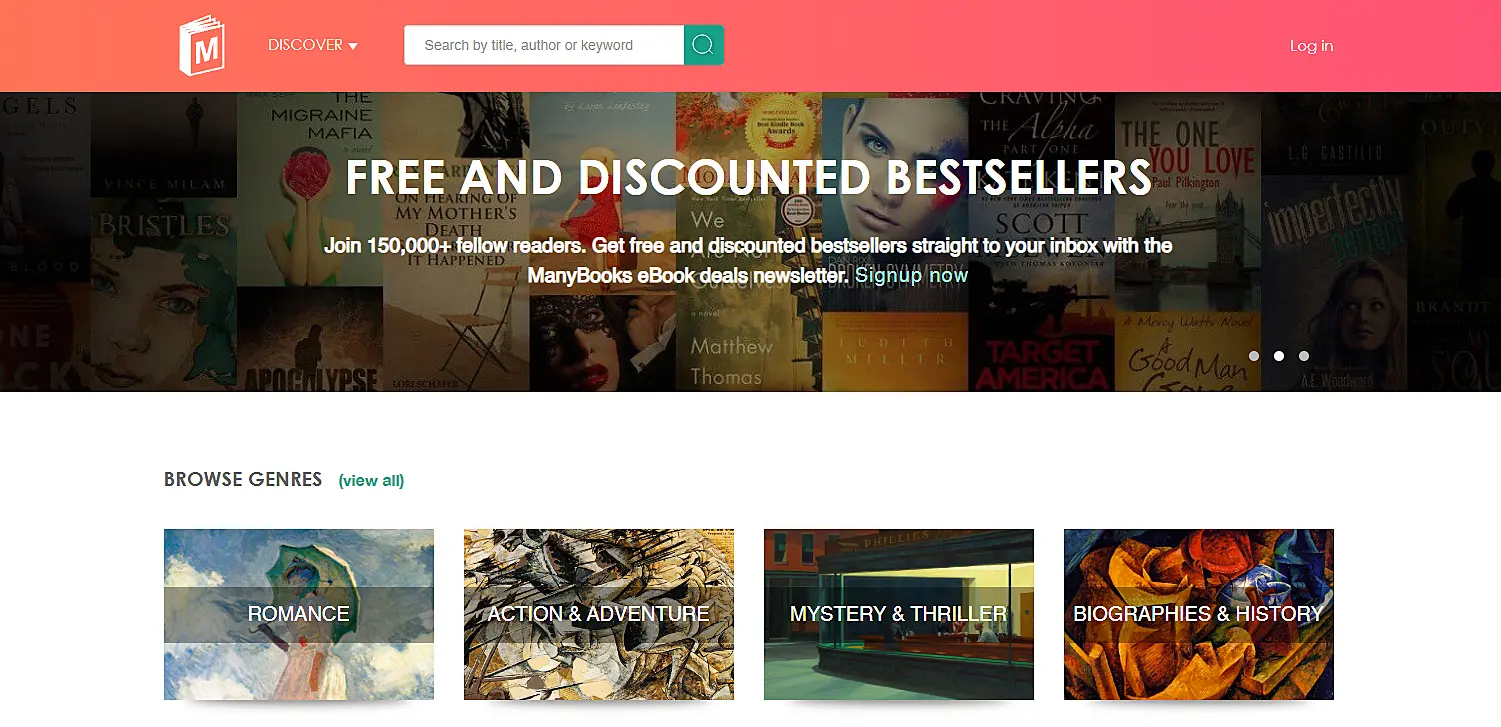The image size is (1501, 727).
Task: Focus the title, author or keyword search field
Action: tap(544, 45)
